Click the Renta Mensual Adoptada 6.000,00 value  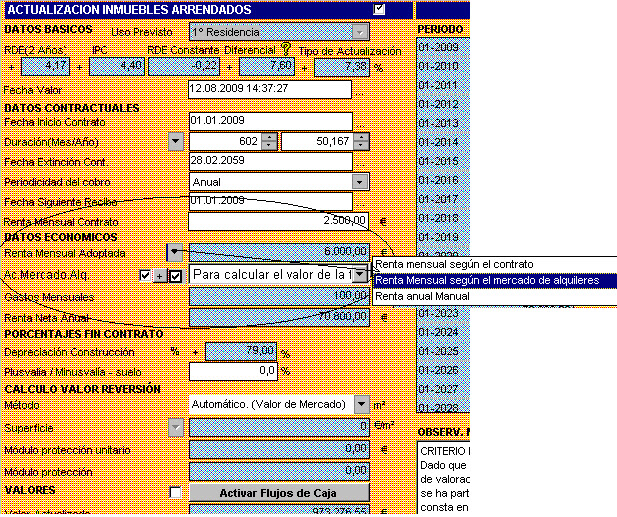279,253
